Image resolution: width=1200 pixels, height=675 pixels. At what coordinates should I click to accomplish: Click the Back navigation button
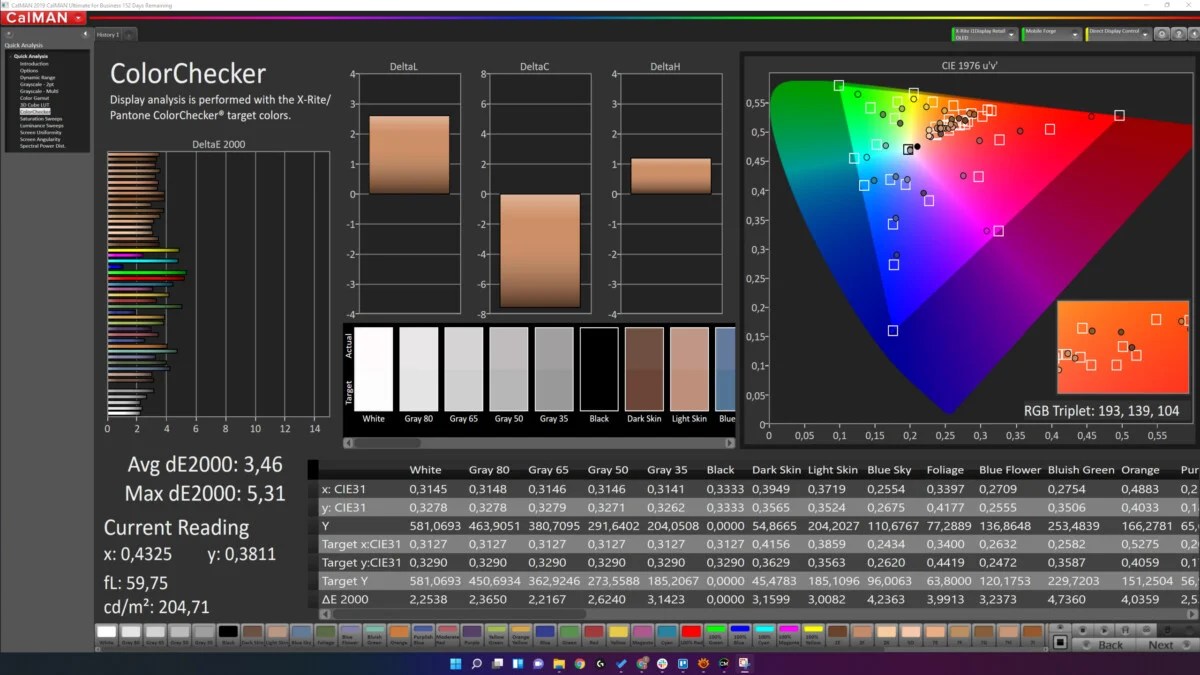pos(1104,645)
